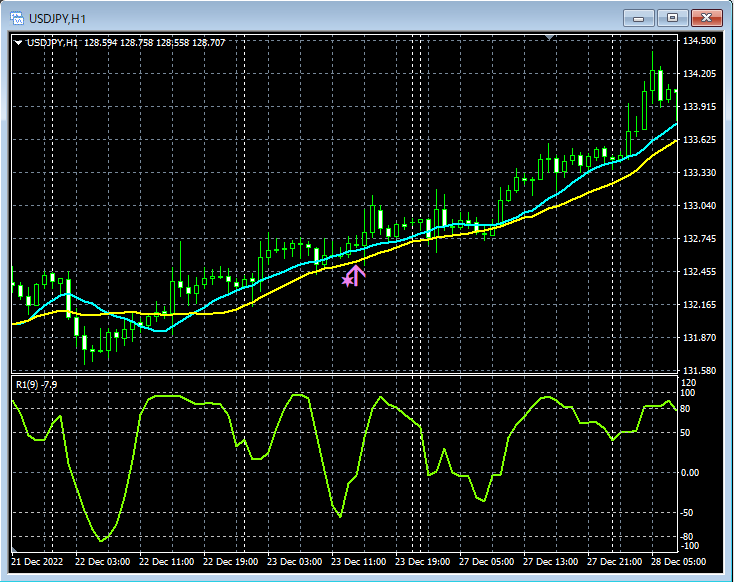
Task: Click the USDJPY chart window icon
Action: [17, 19]
